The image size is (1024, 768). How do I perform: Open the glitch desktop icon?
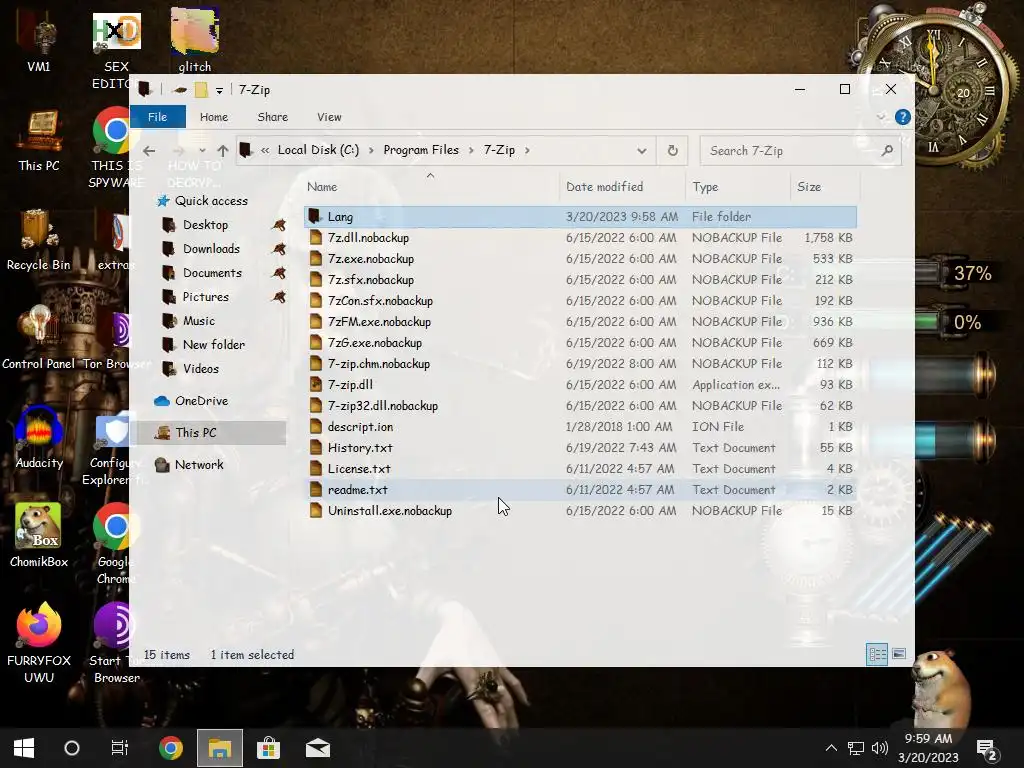(195, 40)
